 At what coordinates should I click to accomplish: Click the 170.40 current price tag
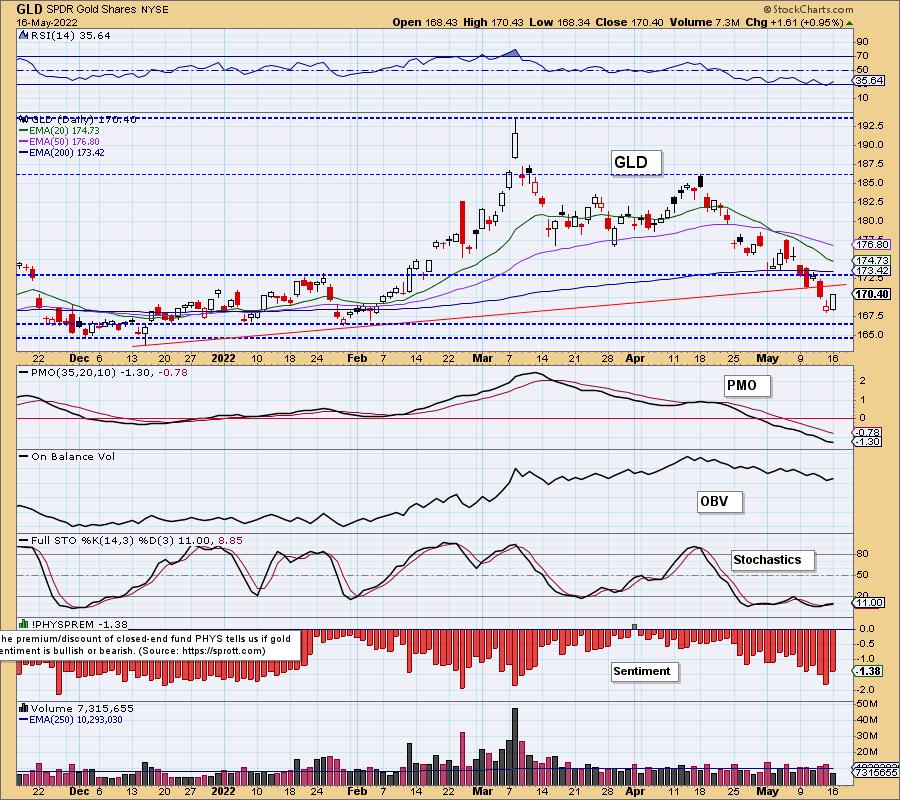coord(872,294)
